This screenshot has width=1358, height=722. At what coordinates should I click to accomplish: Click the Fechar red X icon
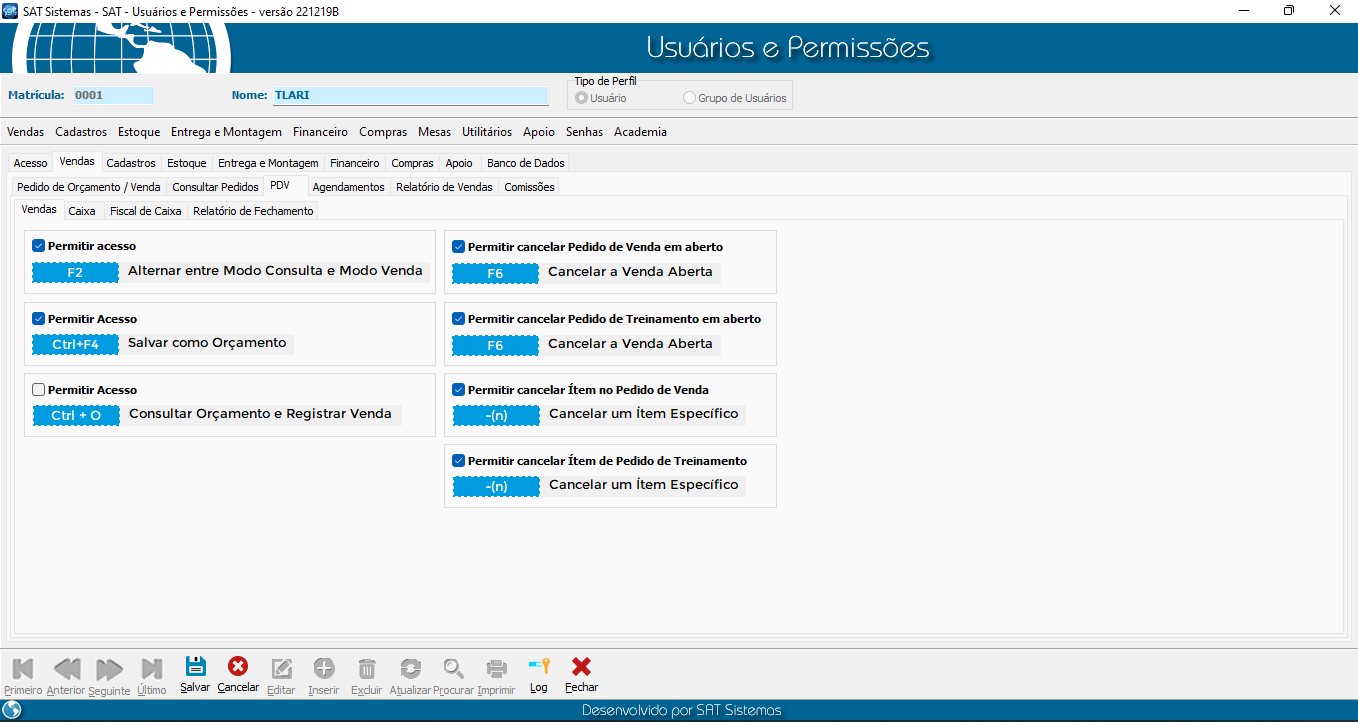click(581, 668)
